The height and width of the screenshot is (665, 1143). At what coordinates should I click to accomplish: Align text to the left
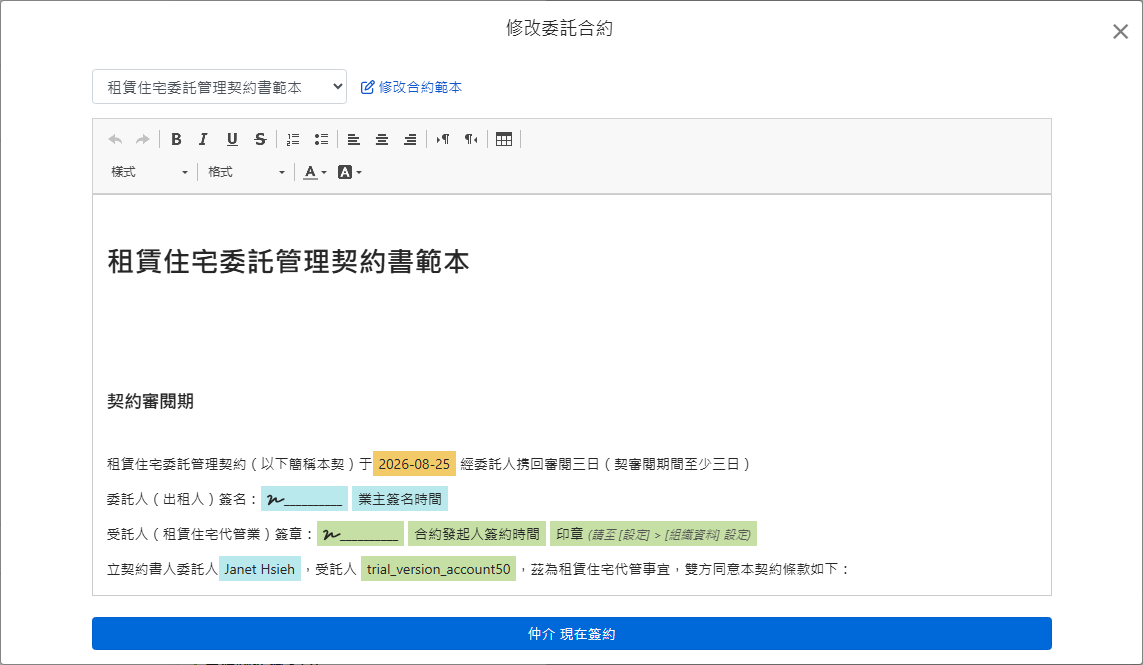354,139
